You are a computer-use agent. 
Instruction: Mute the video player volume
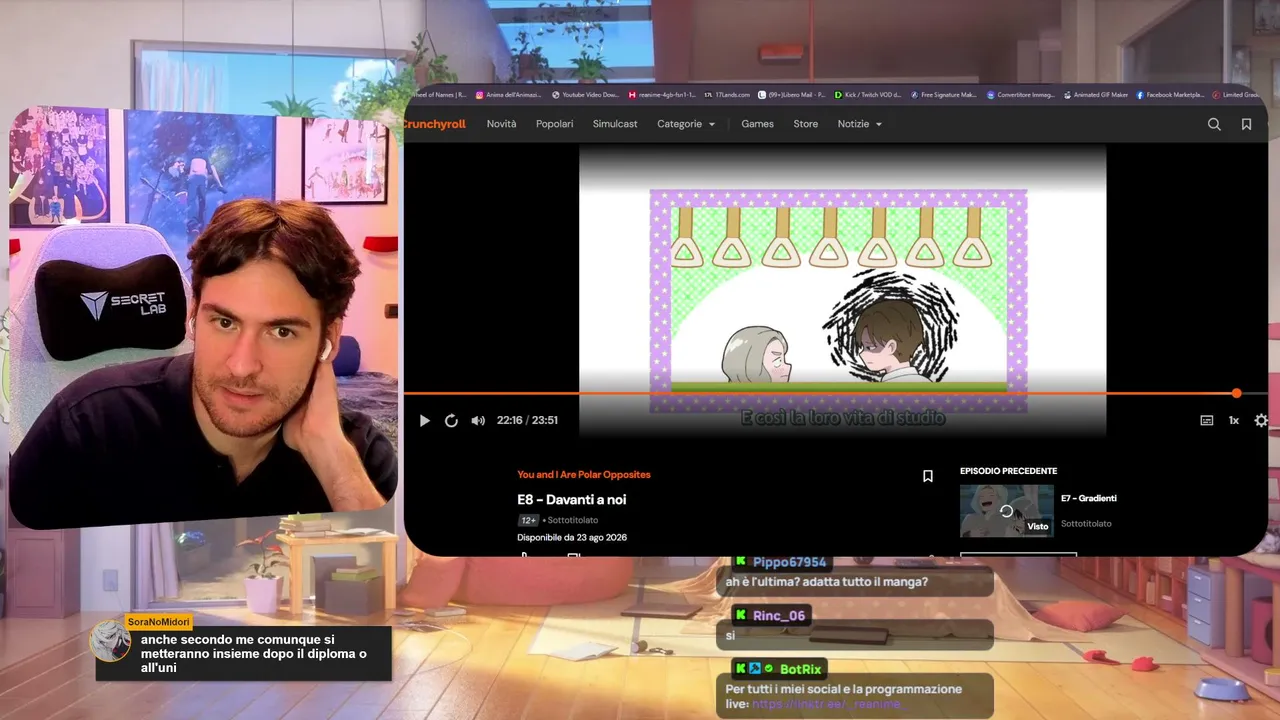point(478,421)
